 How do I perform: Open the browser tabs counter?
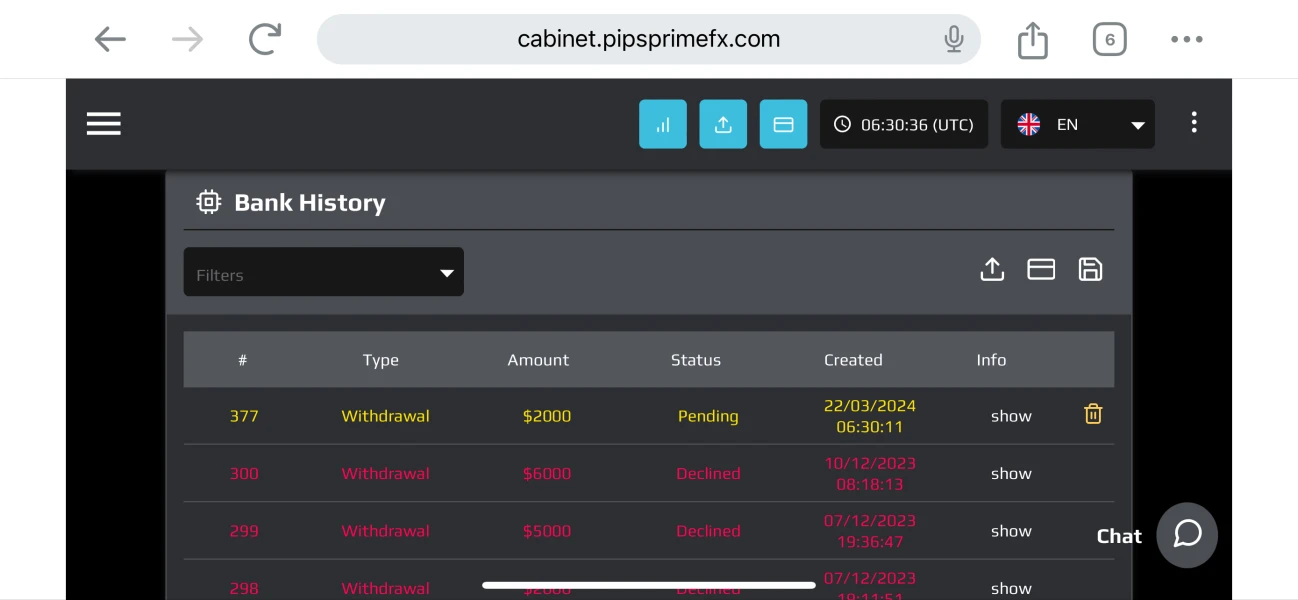pyautogui.click(x=1109, y=39)
